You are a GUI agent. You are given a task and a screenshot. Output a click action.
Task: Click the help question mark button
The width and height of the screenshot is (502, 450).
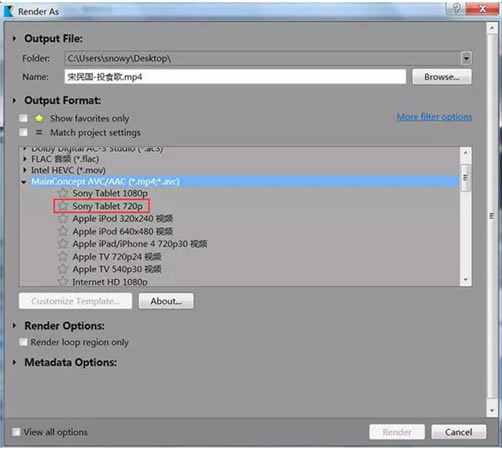456,8
